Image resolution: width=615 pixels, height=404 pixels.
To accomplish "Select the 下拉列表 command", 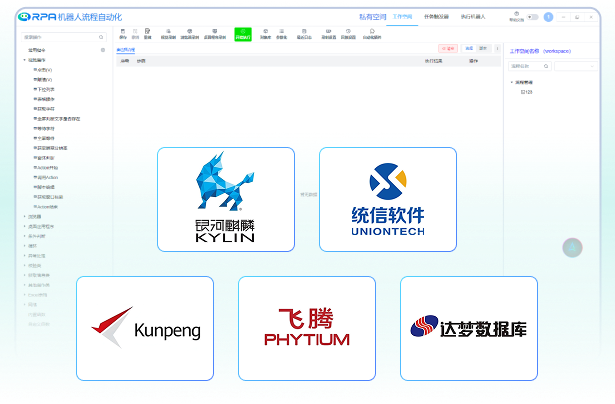I will [44, 89].
